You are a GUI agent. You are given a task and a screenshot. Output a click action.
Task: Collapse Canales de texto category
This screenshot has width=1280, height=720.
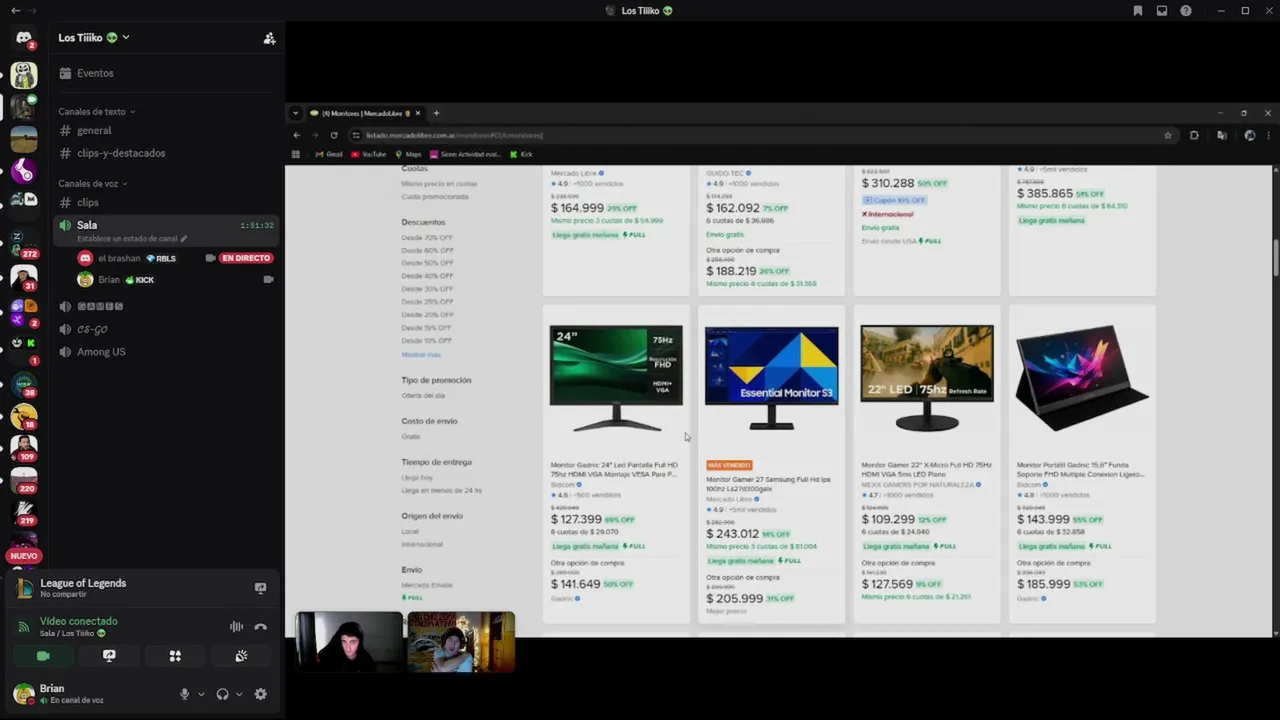pyautogui.click(x=96, y=112)
